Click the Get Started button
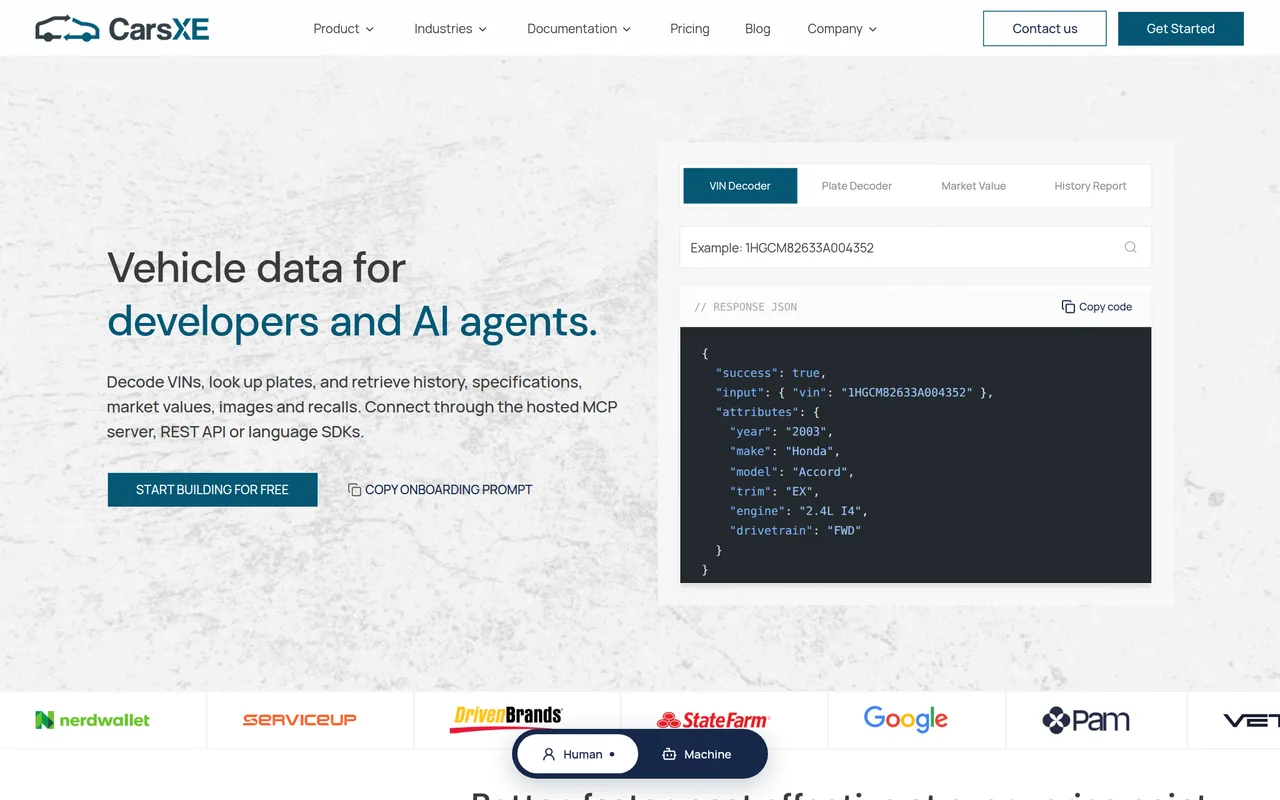This screenshot has width=1280, height=800. click(1181, 29)
